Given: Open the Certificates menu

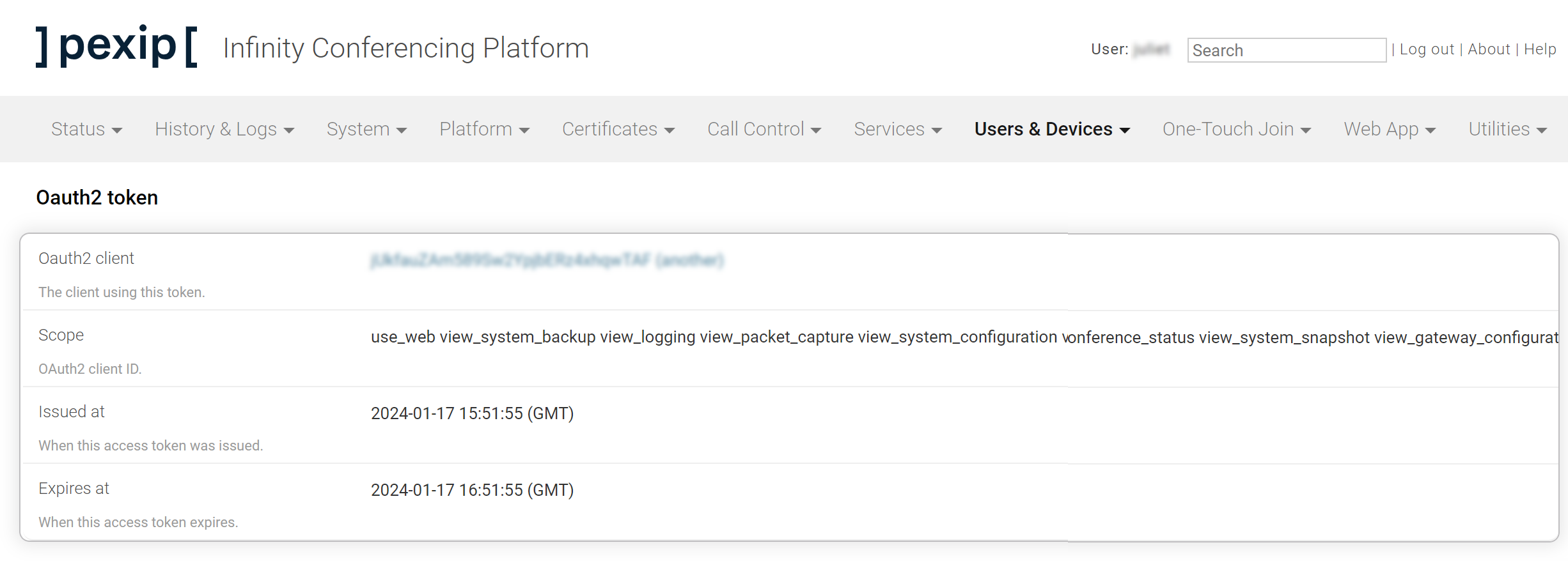Looking at the screenshot, I should pyautogui.click(x=618, y=129).
